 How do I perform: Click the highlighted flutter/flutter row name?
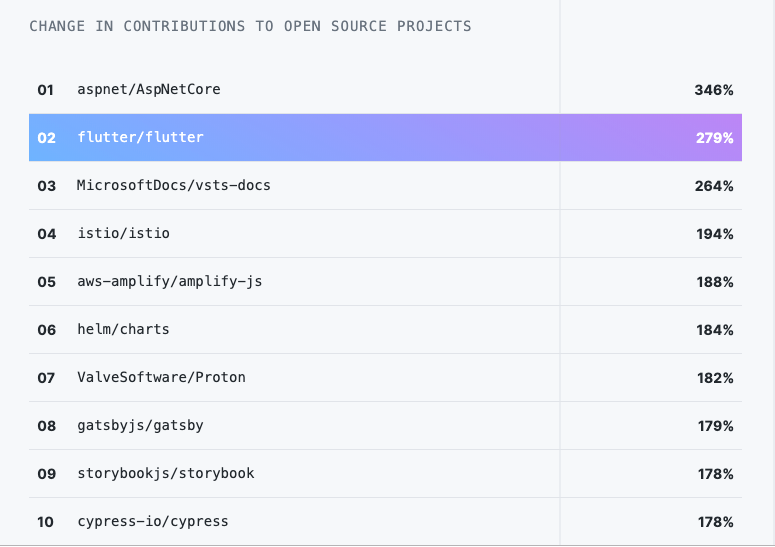(x=140, y=137)
